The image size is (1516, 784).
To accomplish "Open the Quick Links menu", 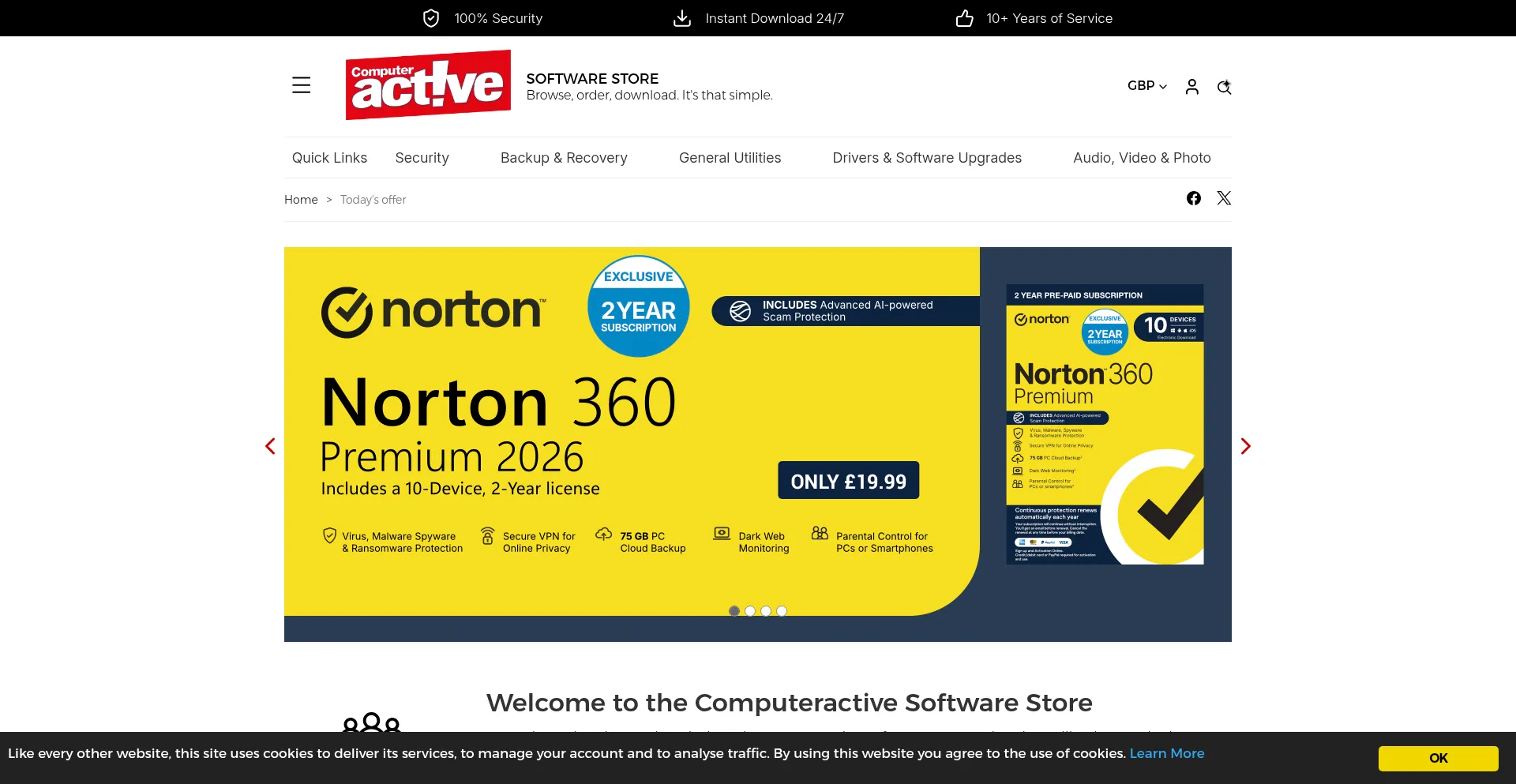I will (329, 158).
